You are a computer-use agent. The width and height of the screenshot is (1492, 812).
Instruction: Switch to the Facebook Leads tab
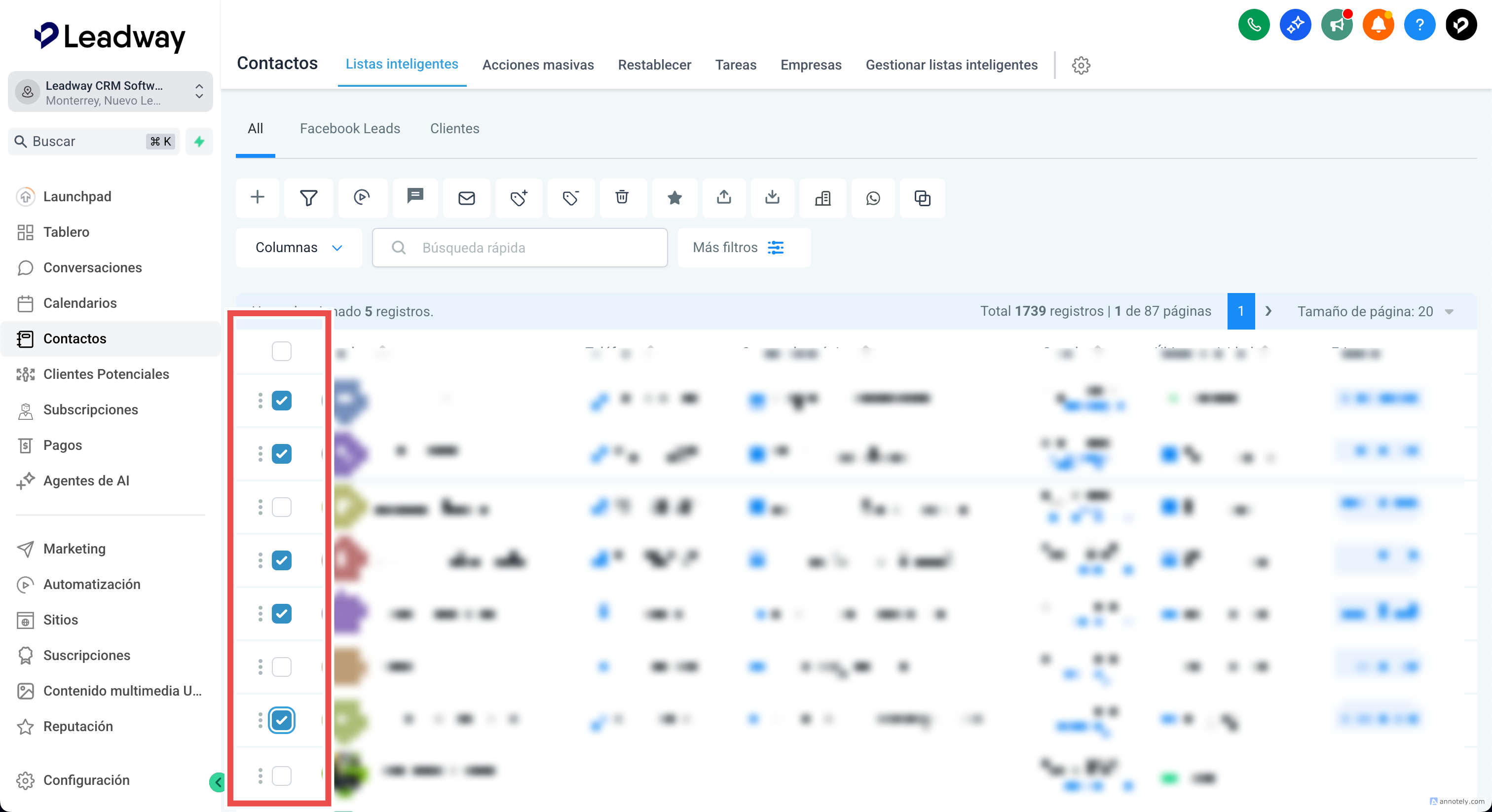click(x=350, y=129)
